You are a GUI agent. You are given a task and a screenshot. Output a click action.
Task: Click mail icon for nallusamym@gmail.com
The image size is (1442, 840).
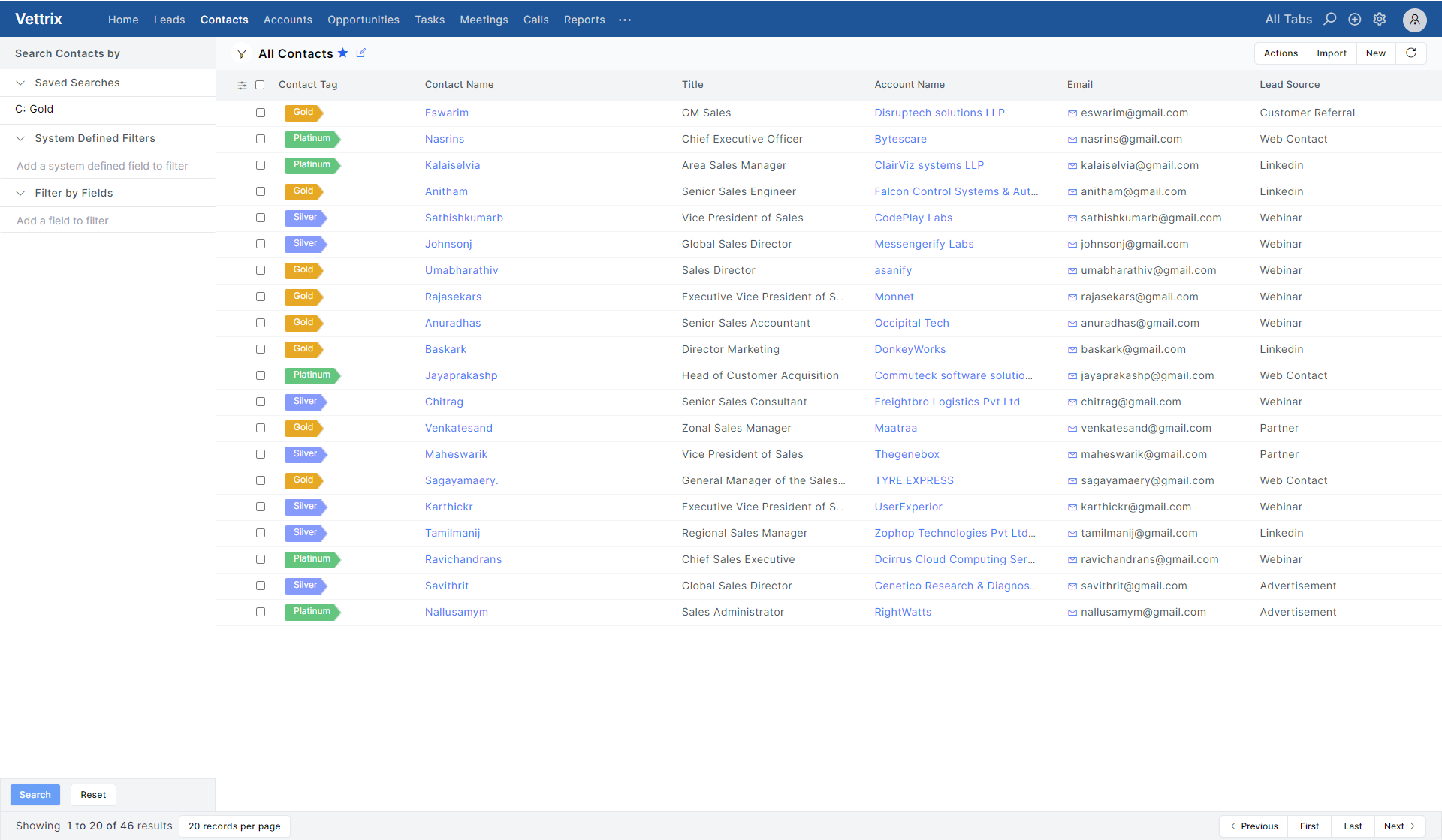pos(1072,613)
